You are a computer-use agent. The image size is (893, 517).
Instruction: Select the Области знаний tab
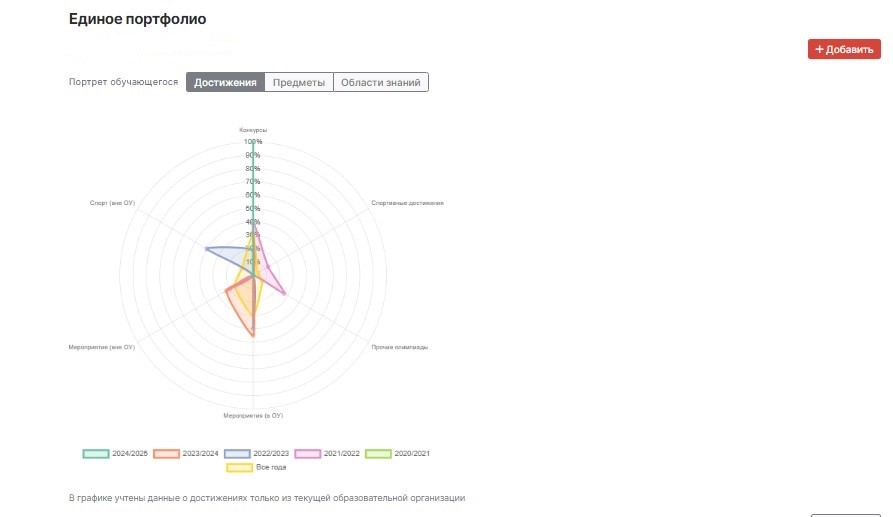click(x=380, y=82)
